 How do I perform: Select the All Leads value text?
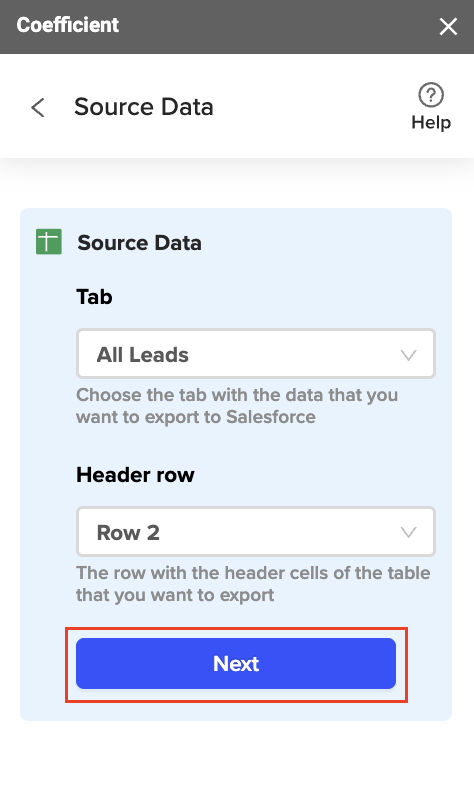[x=142, y=355]
